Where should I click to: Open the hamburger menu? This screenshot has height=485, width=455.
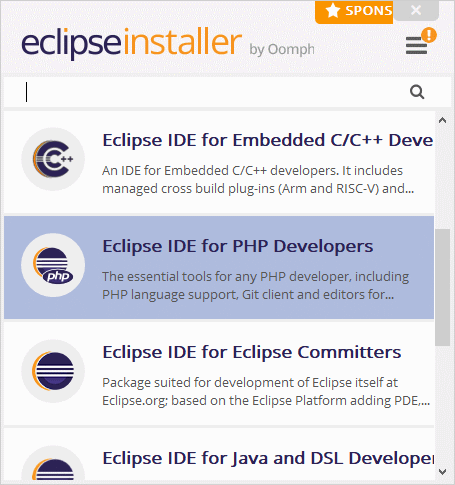coord(416,46)
